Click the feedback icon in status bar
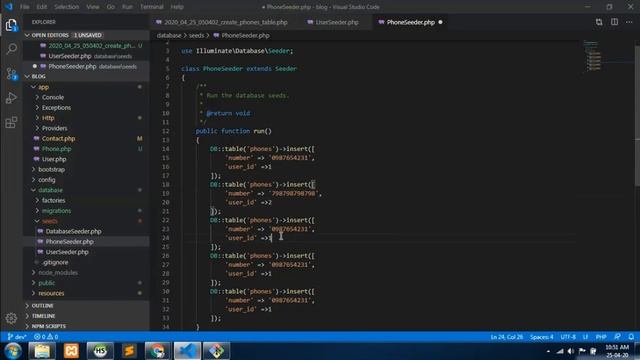 [x=617, y=337]
